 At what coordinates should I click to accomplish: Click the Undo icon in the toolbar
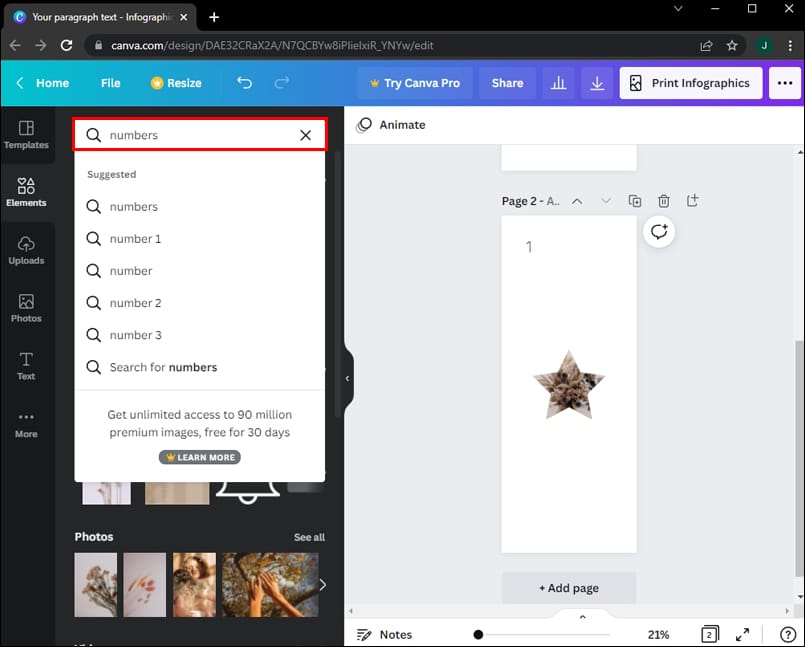tap(244, 83)
